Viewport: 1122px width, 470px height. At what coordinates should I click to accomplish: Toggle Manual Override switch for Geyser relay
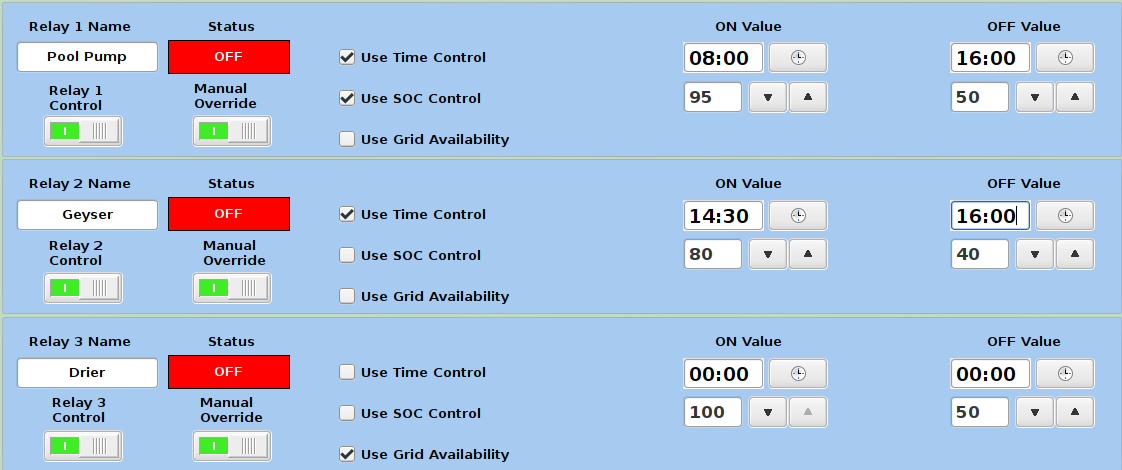[x=232, y=288]
